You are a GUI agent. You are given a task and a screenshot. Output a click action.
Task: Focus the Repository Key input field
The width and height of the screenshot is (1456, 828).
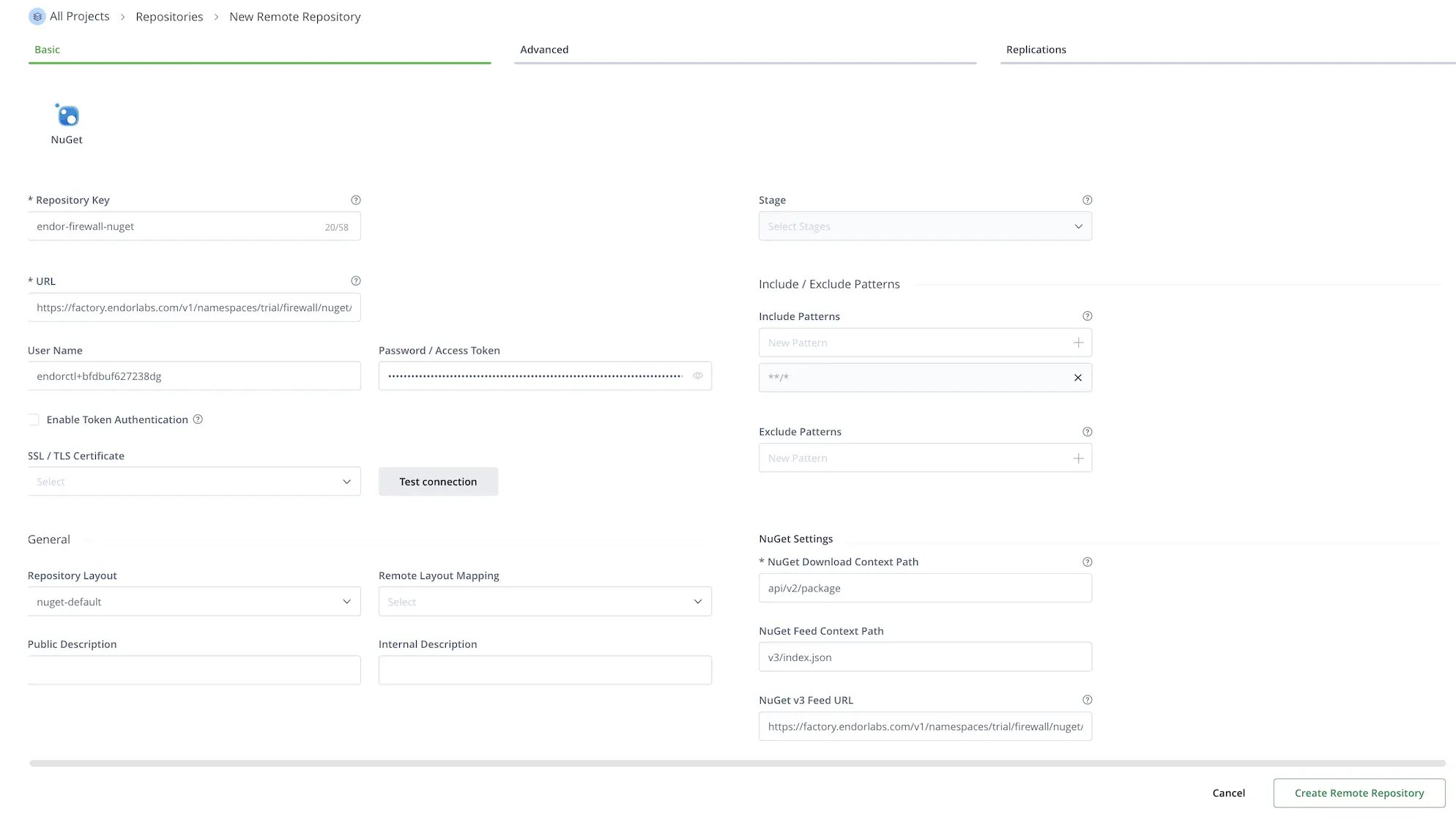point(194,226)
